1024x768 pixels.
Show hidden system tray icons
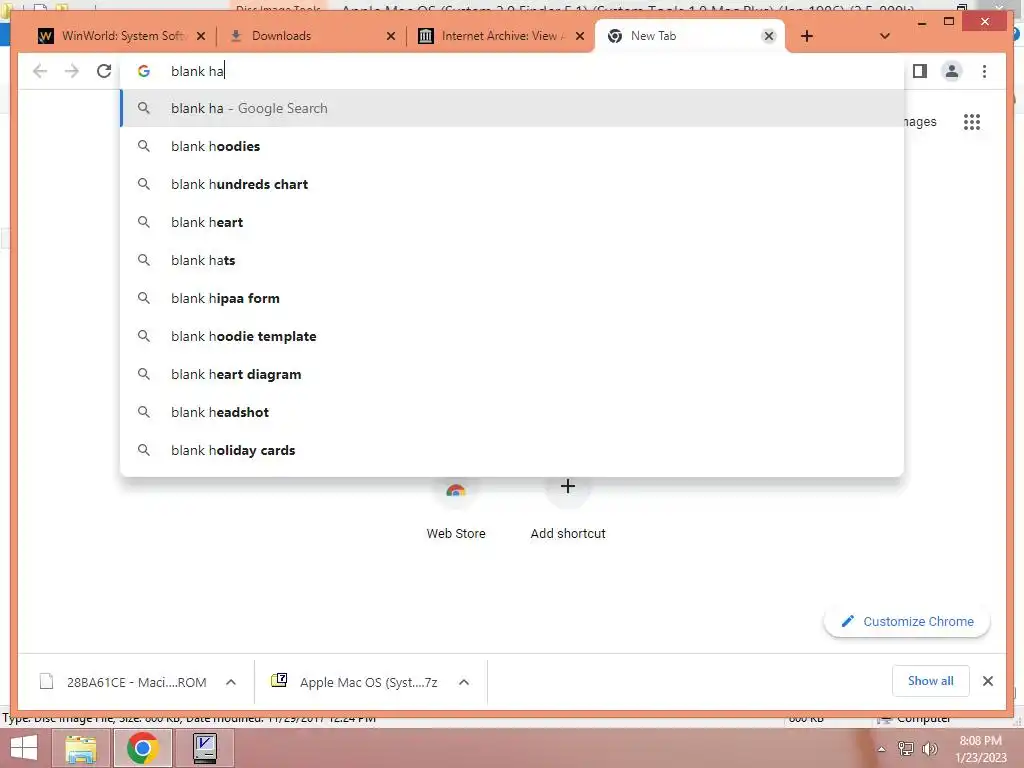pos(881,749)
